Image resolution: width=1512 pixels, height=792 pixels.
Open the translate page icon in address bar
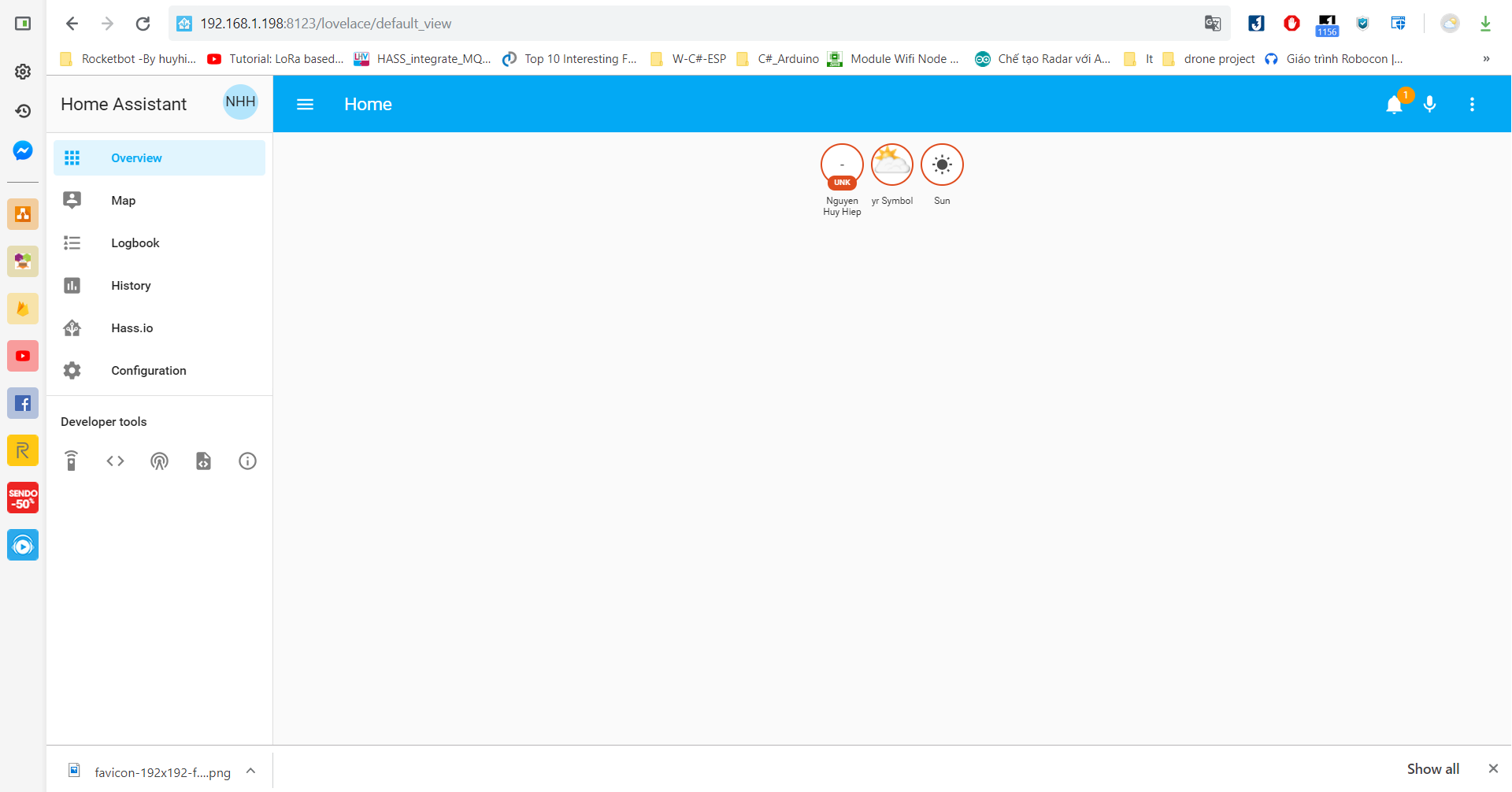(x=1213, y=24)
